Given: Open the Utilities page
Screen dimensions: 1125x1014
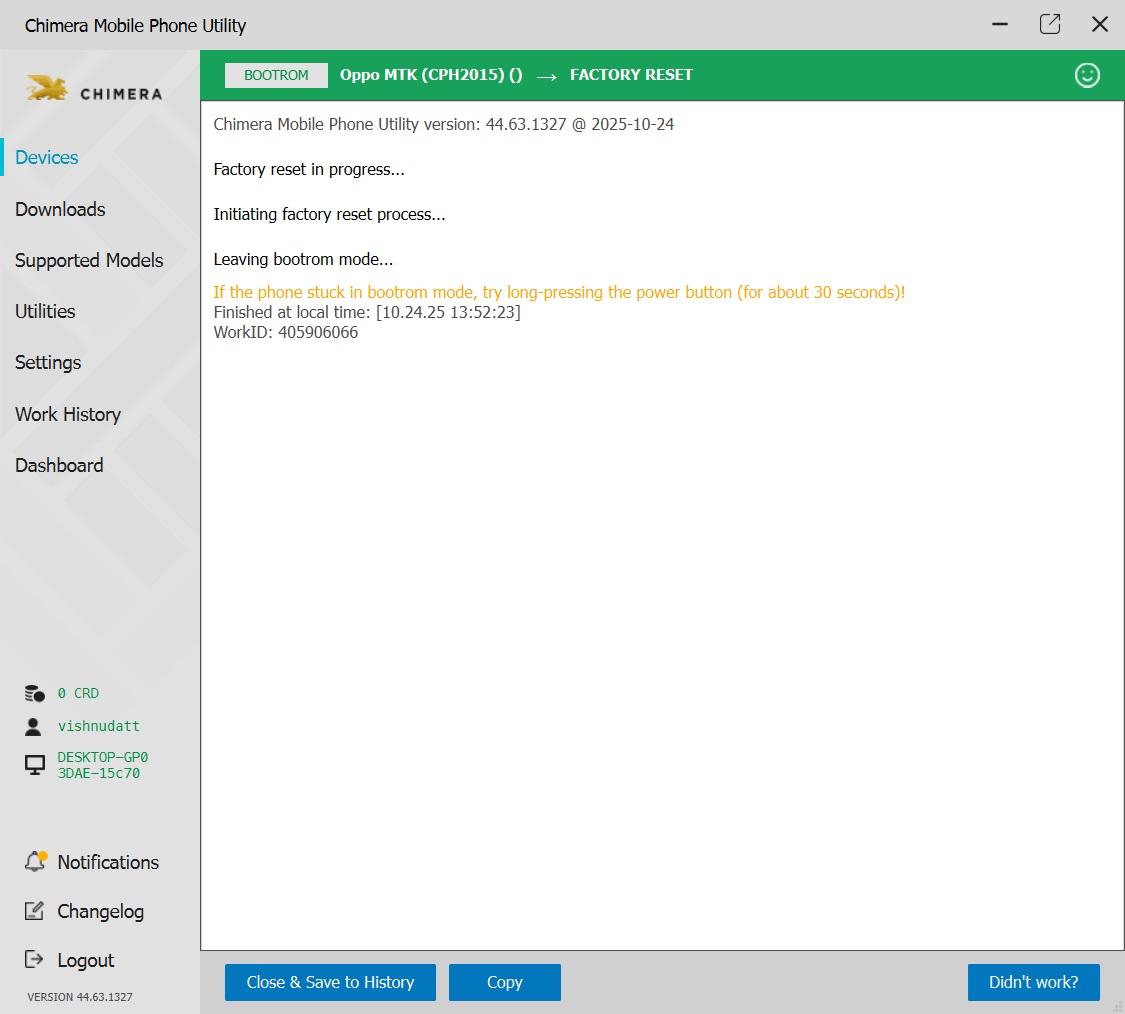Looking at the screenshot, I should pyautogui.click(x=45, y=311).
